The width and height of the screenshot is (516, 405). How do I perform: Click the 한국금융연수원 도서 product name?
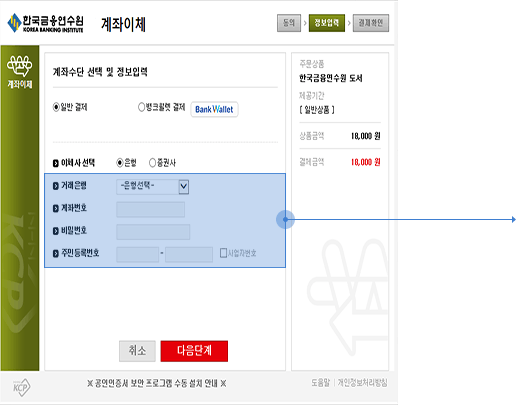click(x=331, y=78)
